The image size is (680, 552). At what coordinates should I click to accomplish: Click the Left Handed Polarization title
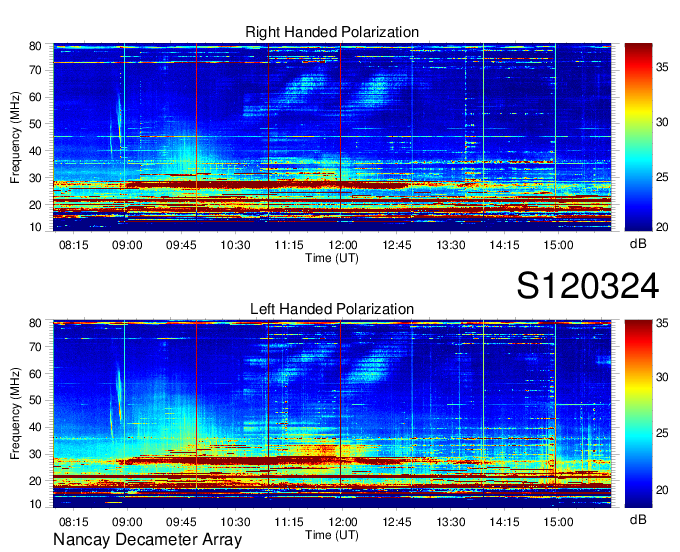(x=332, y=309)
